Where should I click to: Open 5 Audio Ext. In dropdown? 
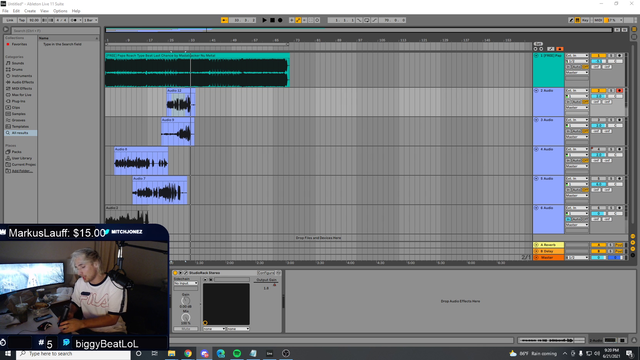pos(577,179)
